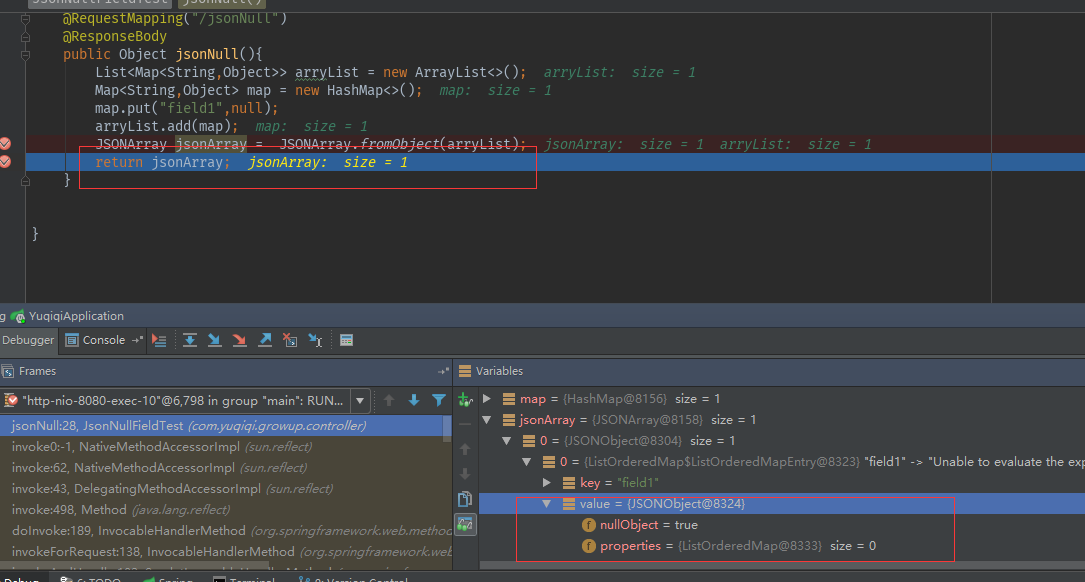This screenshot has height=582, width=1085.
Task: Click the Duplicate Watch copy icon
Action: (x=465, y=499)
